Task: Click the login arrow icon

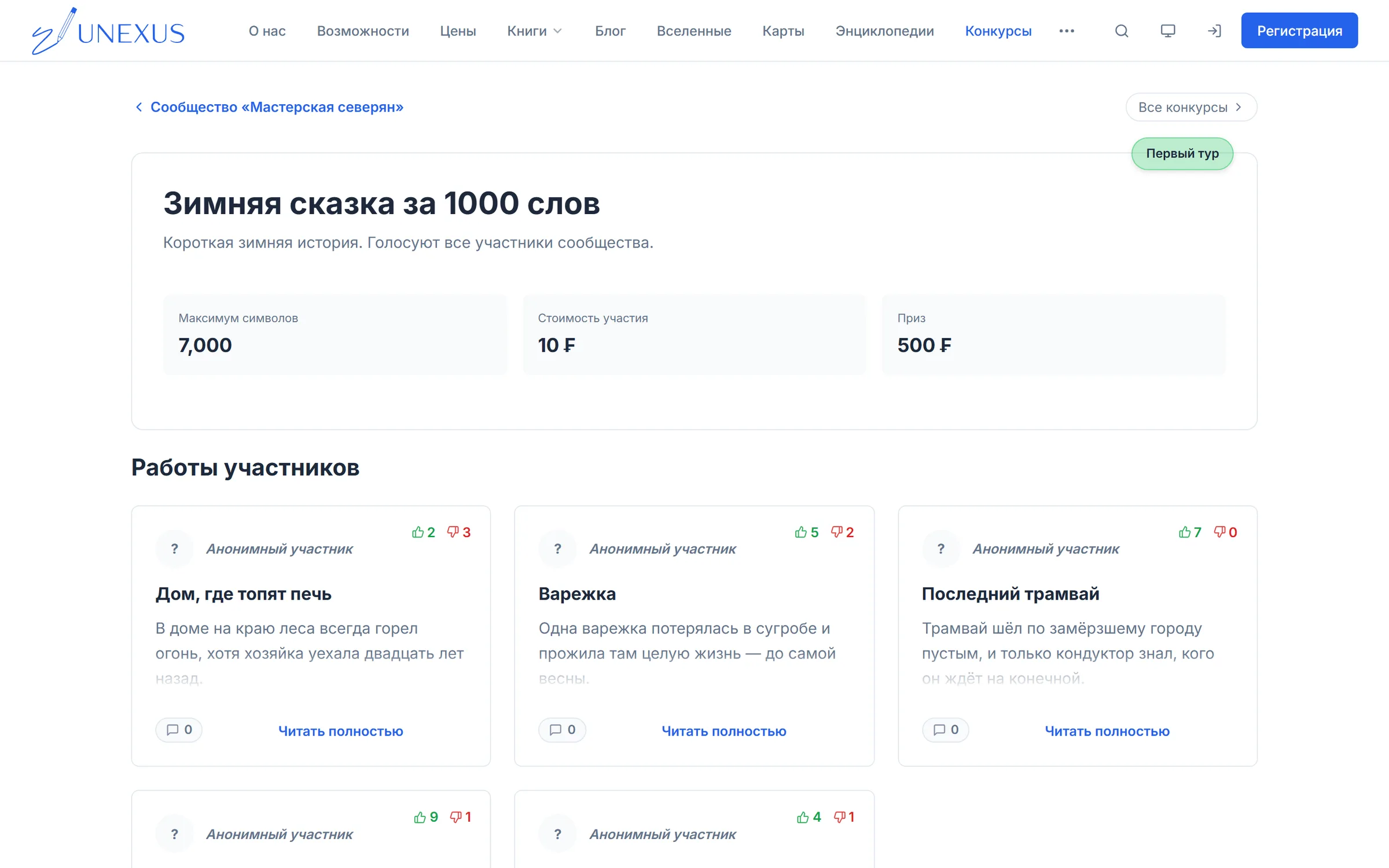Action: point(1214,31)
